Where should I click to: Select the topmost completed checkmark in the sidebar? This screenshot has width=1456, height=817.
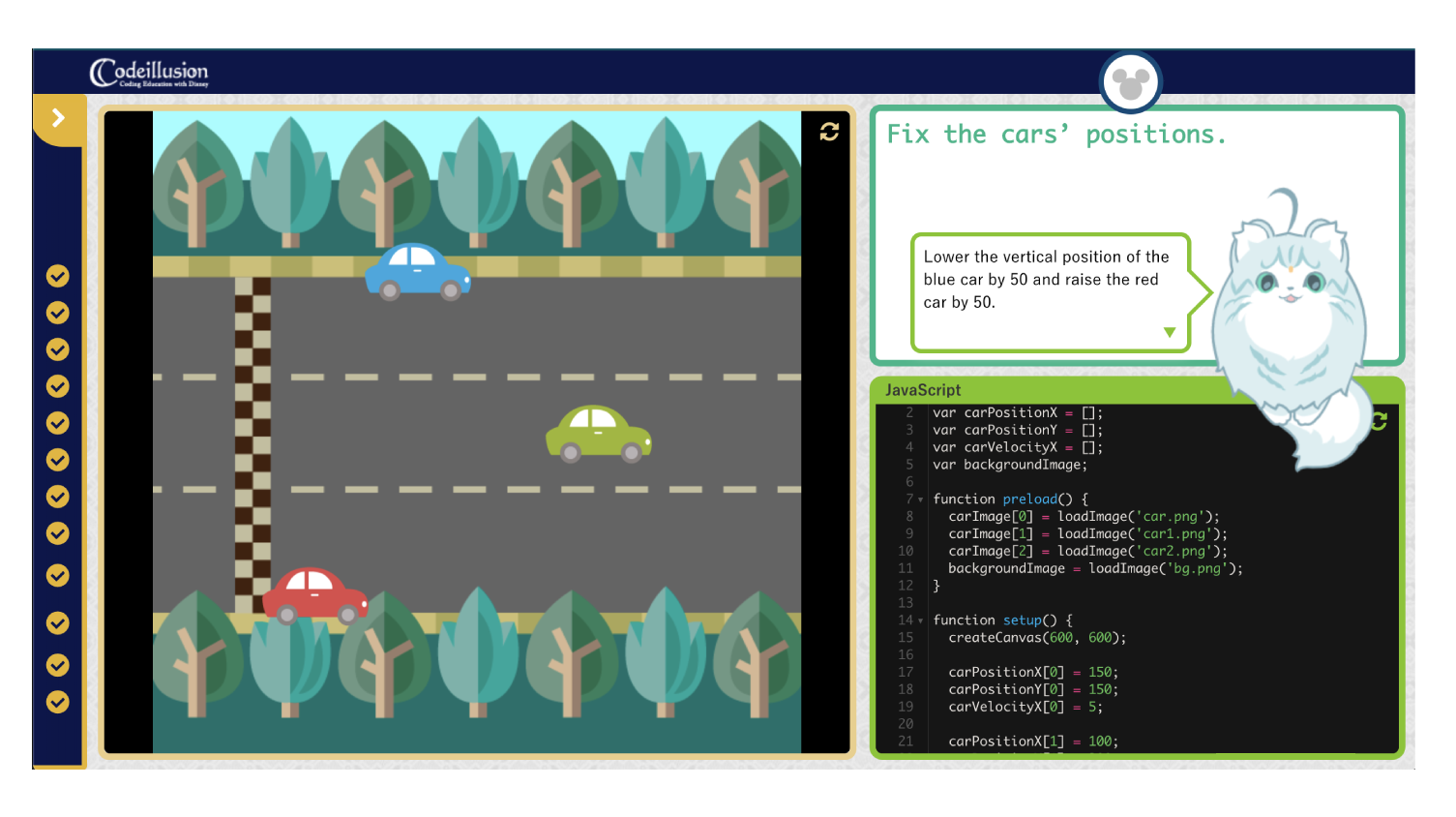tap(58, 276)
